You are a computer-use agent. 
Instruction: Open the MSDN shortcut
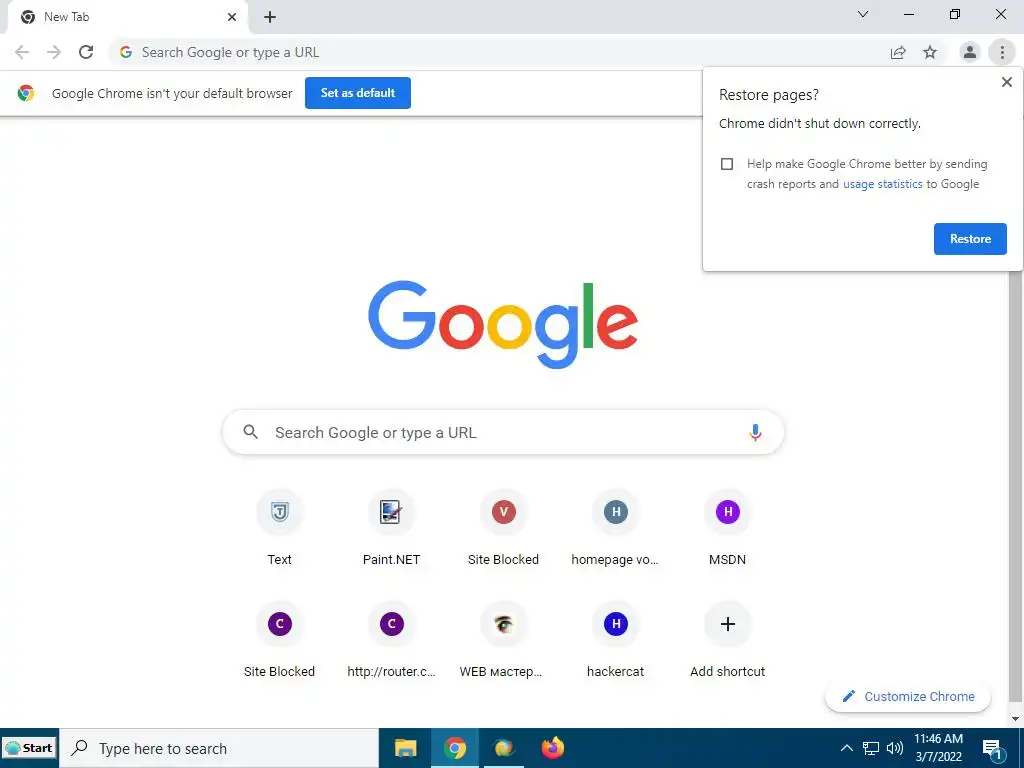click(x=728, y=528)
